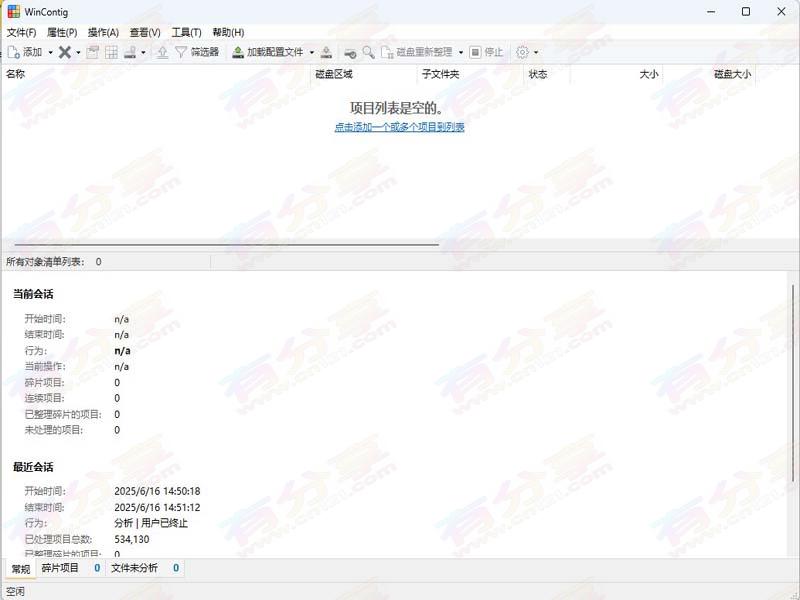The image size is (800, 600).
Task: Click the remove X icon in toolbar
Action: pos(64,52)
